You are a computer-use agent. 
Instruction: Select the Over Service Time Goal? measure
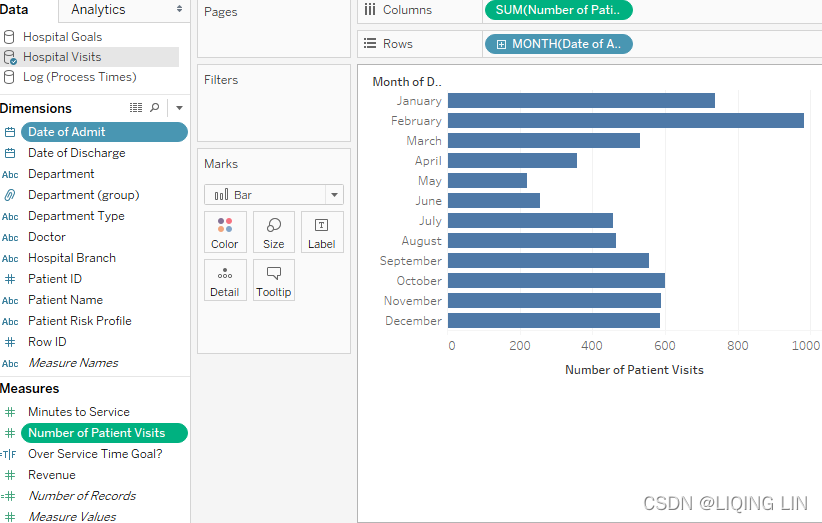pos(95,454)
